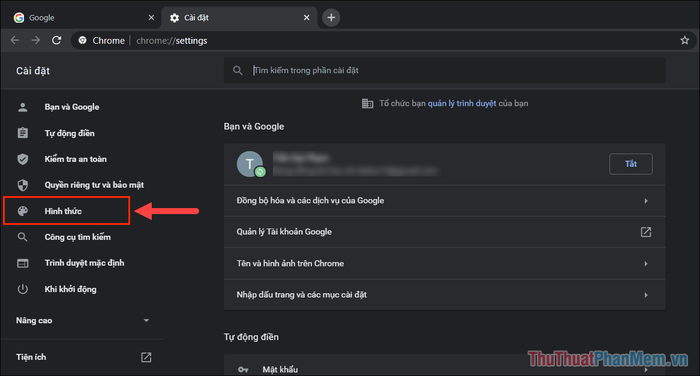Viewport: 700px width, 376px height.
Task: Click the search icon beside Công cụ tìm kiếm
Action: tap(22, 237)
